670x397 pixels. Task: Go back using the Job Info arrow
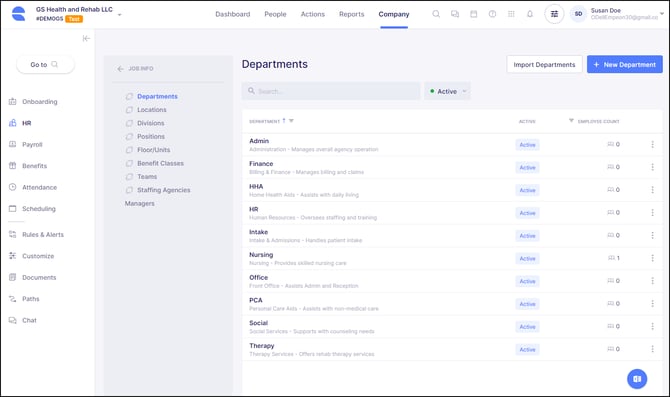pos(120,68)
